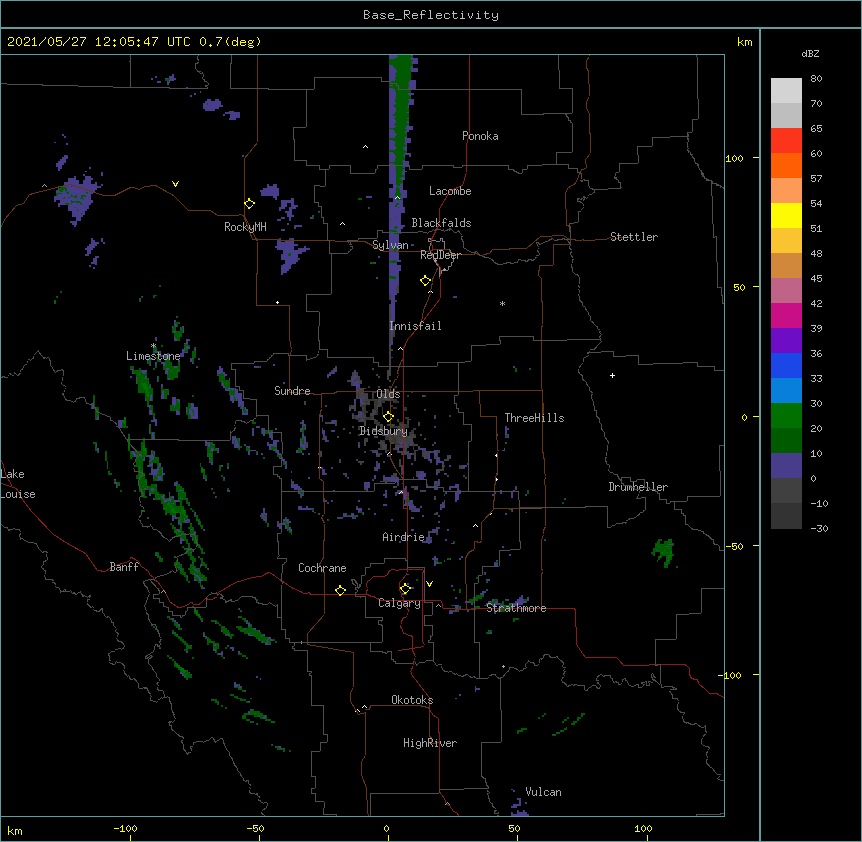Click the yellow 54 dBZ color swatch
This screenshot has height=842, width=862.
(786, 215)
